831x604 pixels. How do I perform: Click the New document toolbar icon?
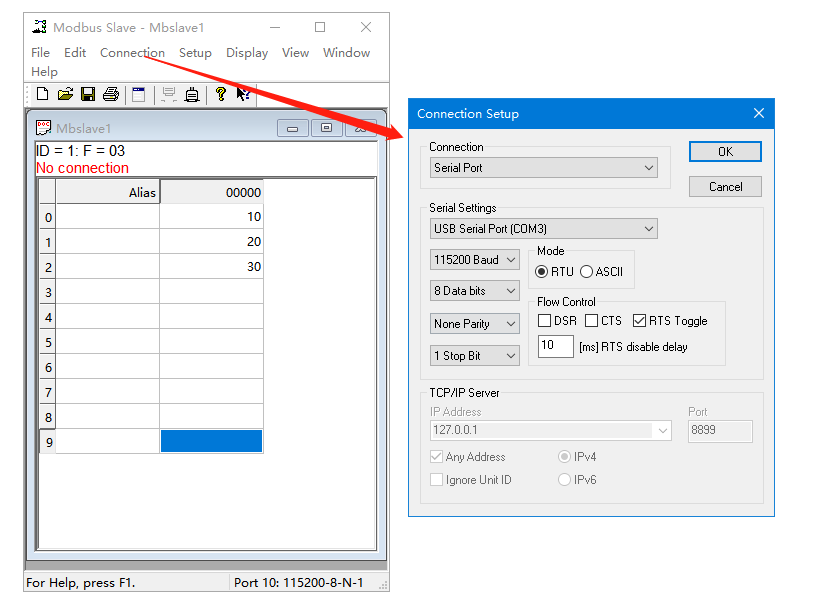(42, 94)
